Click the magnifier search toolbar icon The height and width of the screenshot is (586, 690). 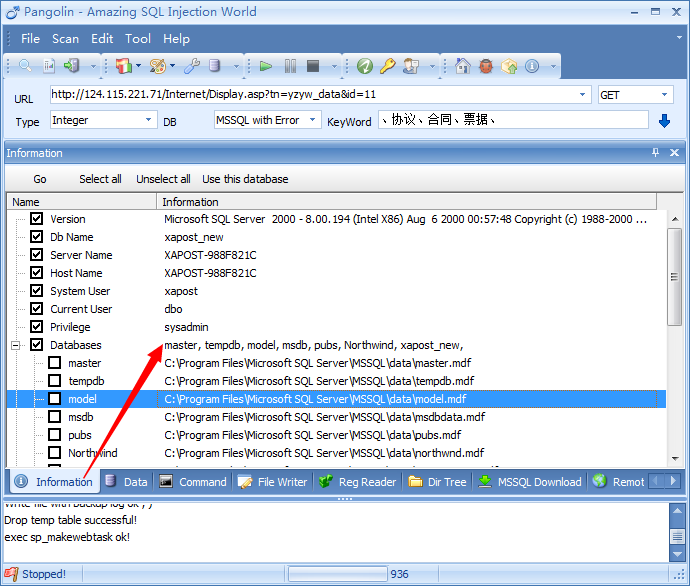[x=25, y=66]
